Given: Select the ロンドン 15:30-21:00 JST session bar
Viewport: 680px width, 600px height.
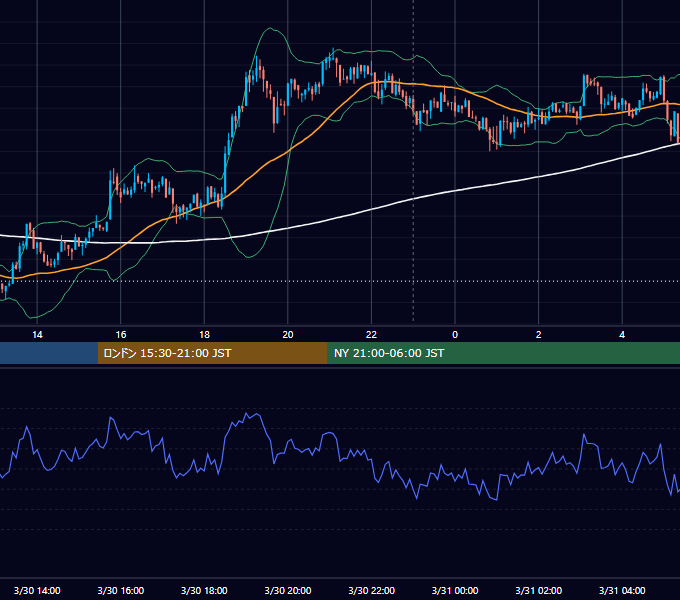Looking at the screenshot, I should (x=212, y=353).
